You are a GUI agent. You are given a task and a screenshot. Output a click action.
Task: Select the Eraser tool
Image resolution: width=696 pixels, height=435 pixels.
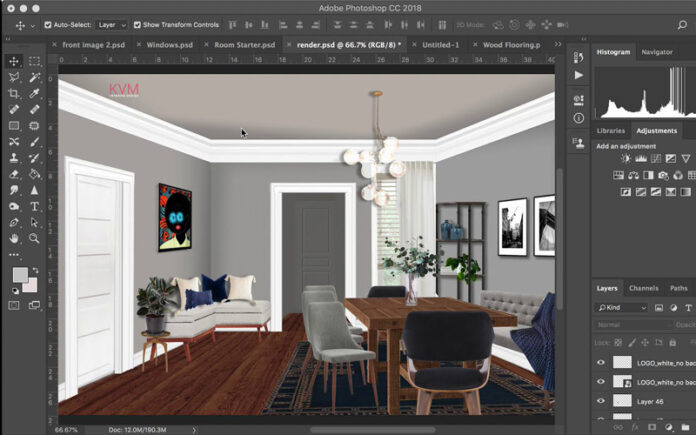tap(14, 174)
